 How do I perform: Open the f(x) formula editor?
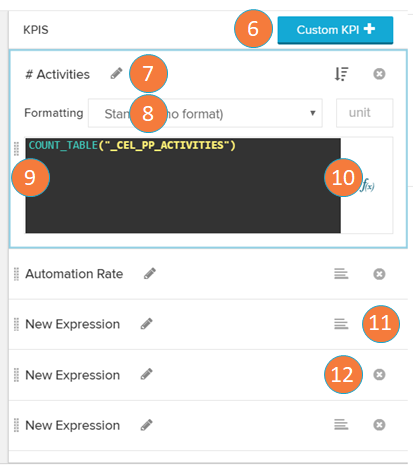point(367,185)
